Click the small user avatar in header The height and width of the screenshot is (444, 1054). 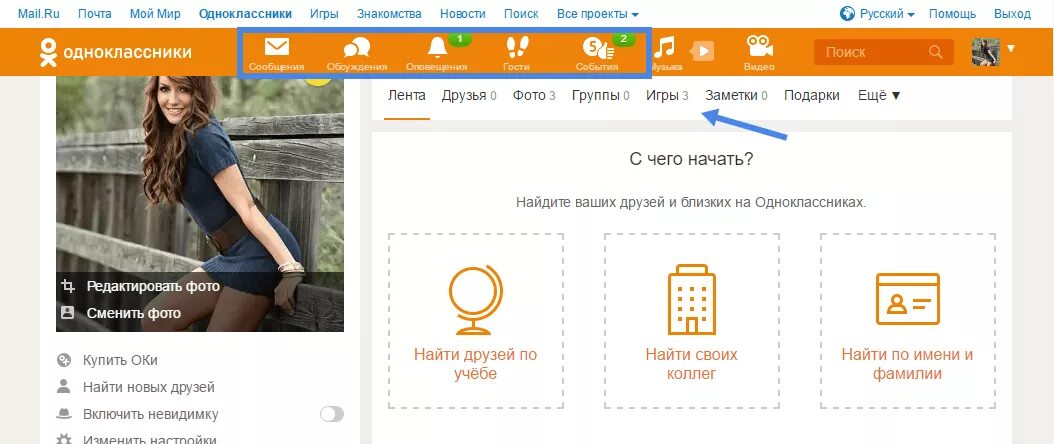(985, 52)
